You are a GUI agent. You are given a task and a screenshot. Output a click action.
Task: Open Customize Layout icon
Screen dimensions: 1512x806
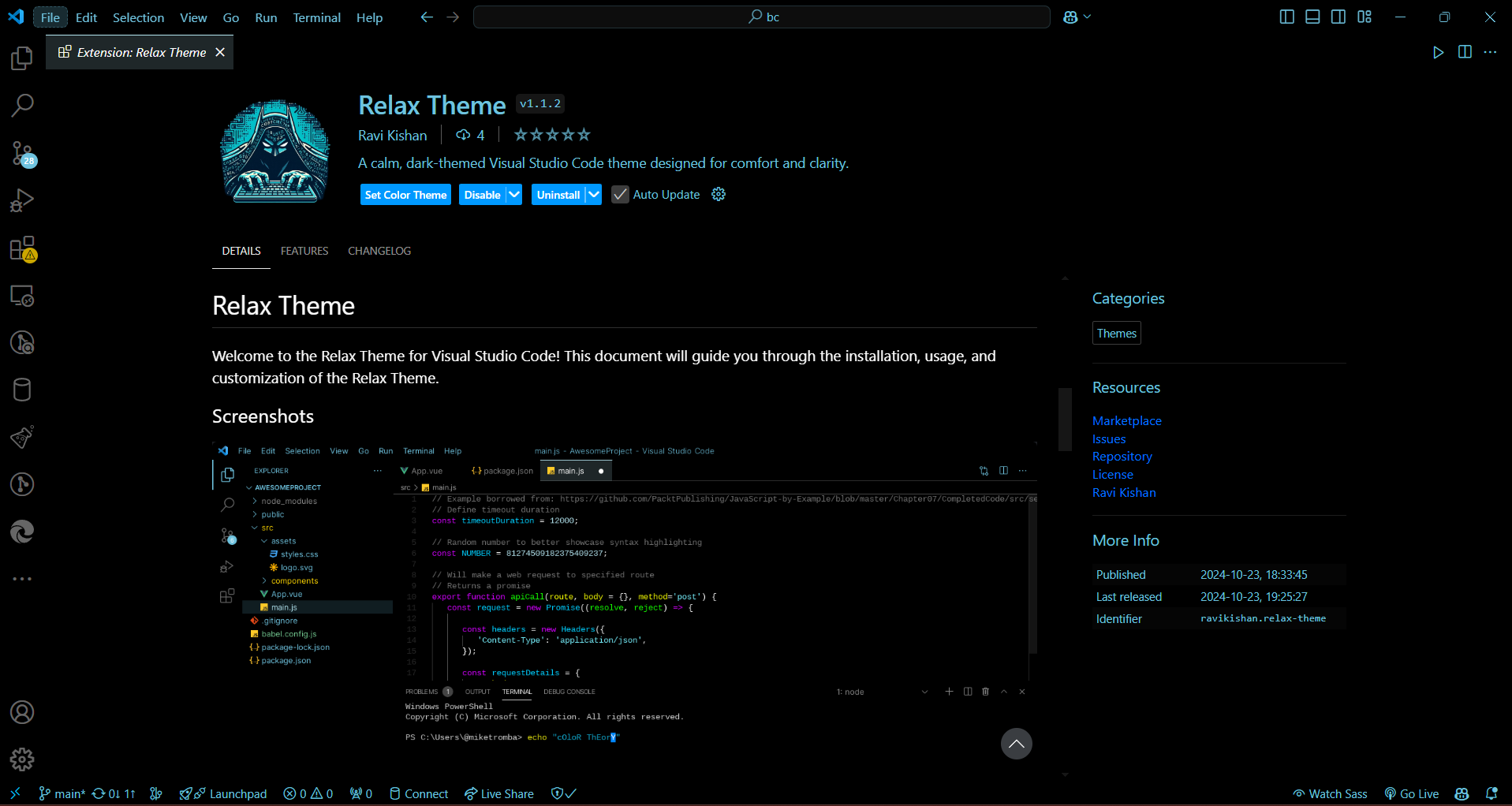(1365, 17)
